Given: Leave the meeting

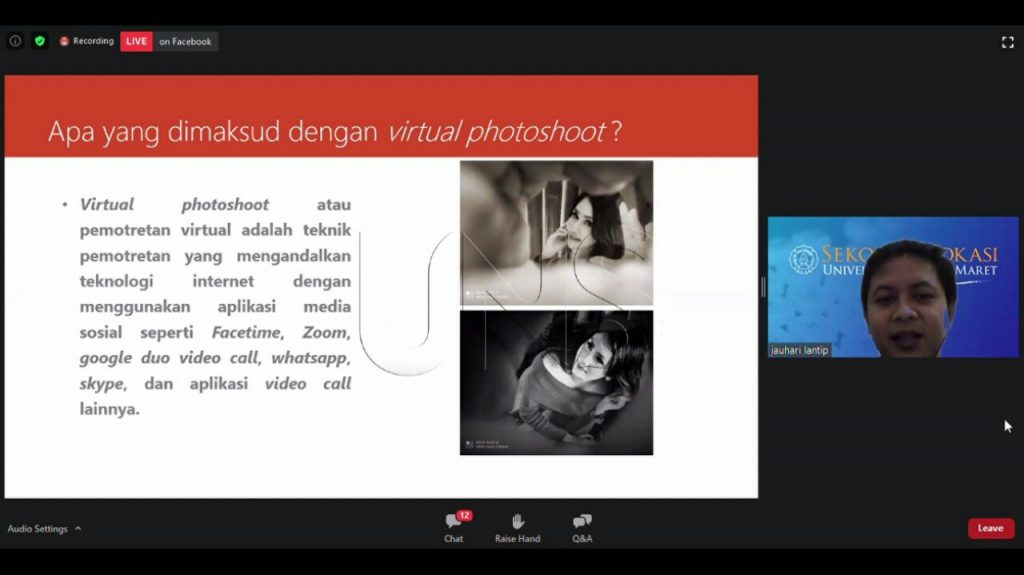Looking at the screenshot, I should click(991, 528).
